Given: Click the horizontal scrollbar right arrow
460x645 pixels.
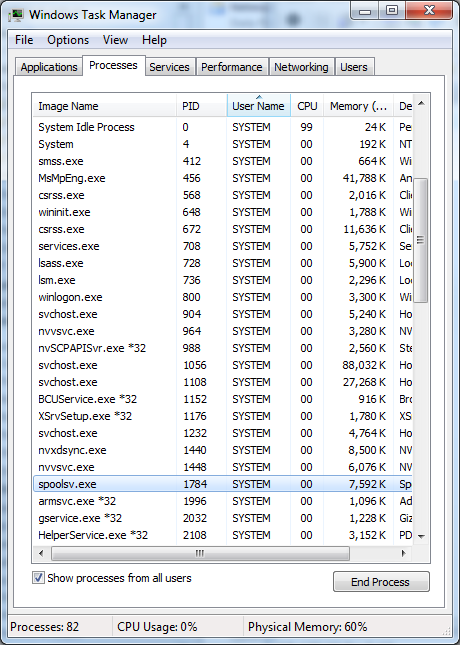Looking at the screenshot, I should click(x=404, y=553).
